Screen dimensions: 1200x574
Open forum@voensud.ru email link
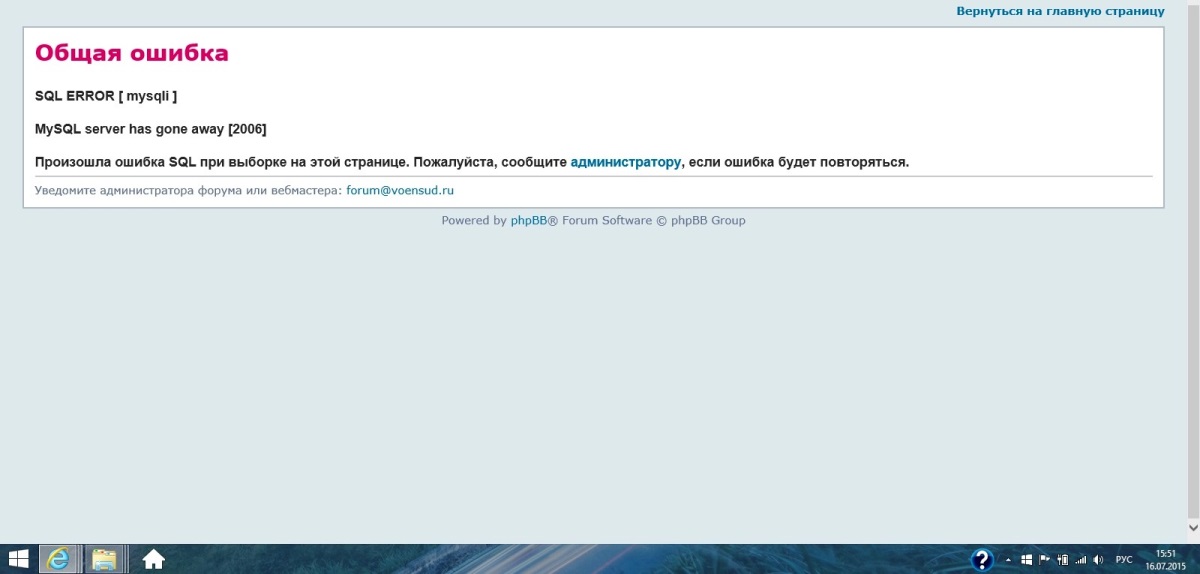coord(400,190)
